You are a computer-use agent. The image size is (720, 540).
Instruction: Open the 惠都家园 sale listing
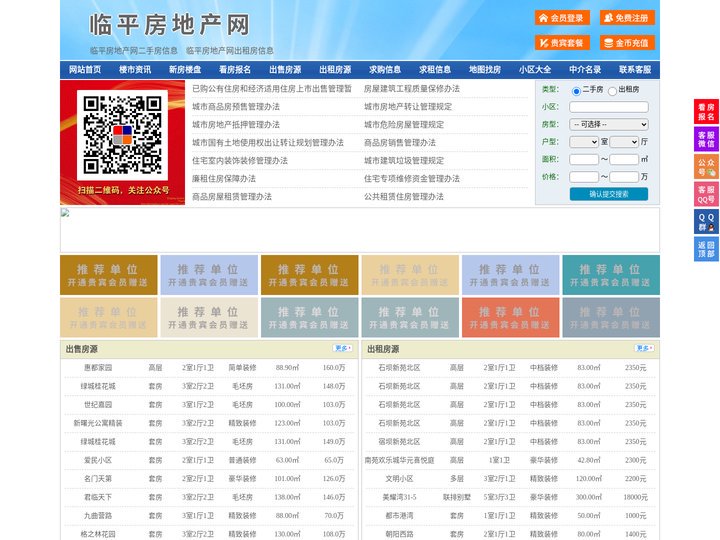pos(98,368)
